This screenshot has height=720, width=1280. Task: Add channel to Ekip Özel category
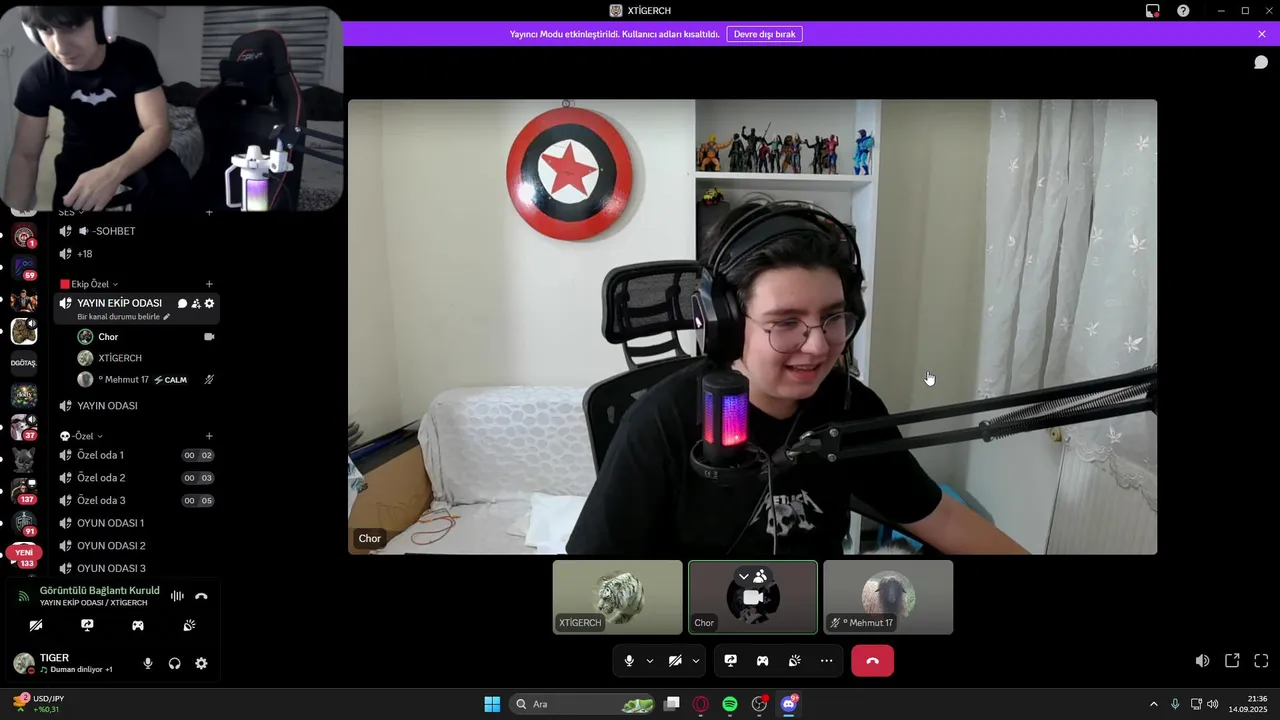point(209,284)
